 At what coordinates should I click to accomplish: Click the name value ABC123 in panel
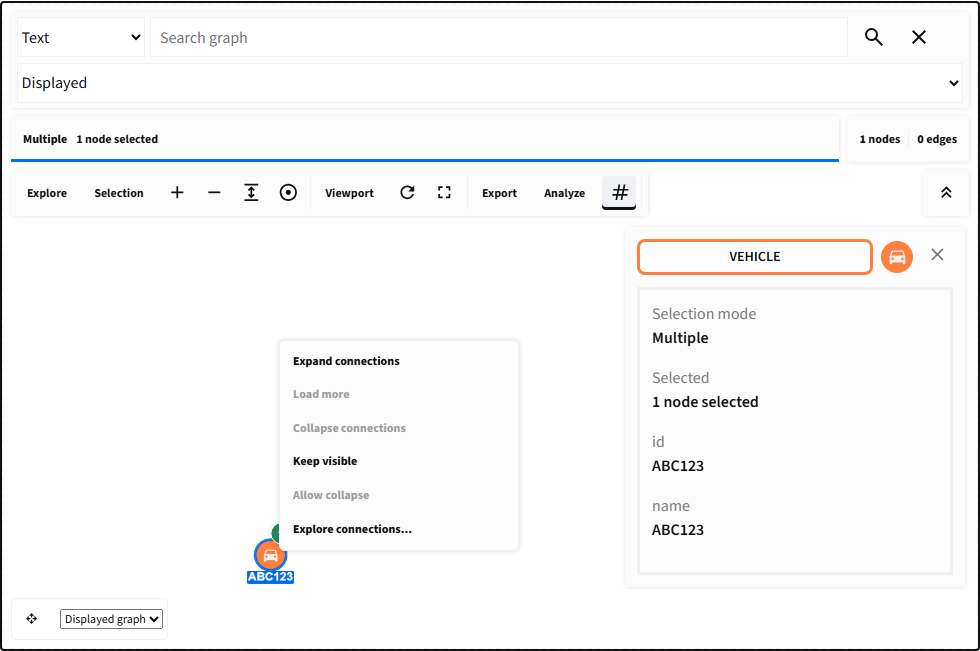[x=678, y=530]
